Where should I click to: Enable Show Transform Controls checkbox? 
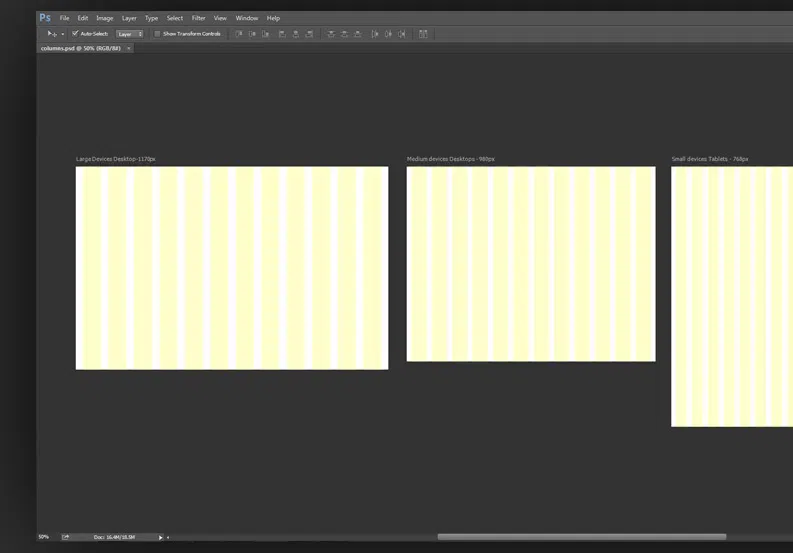(157, 34)
